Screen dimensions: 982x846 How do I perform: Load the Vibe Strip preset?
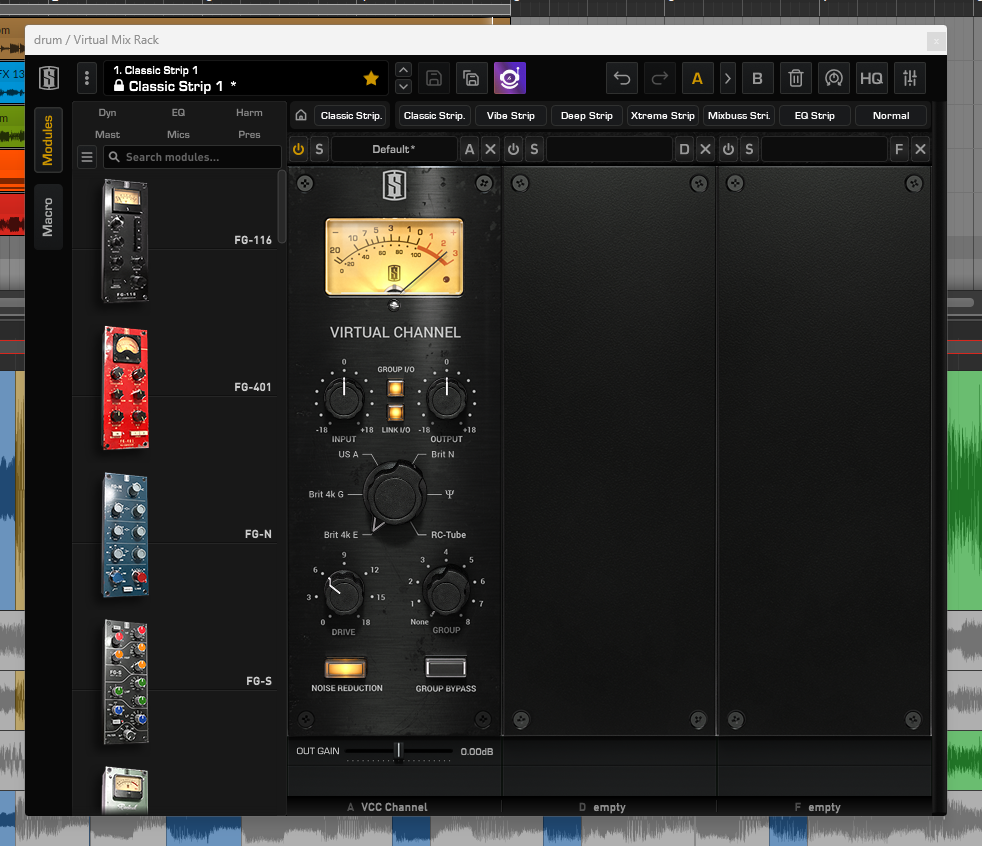(510, 116)
